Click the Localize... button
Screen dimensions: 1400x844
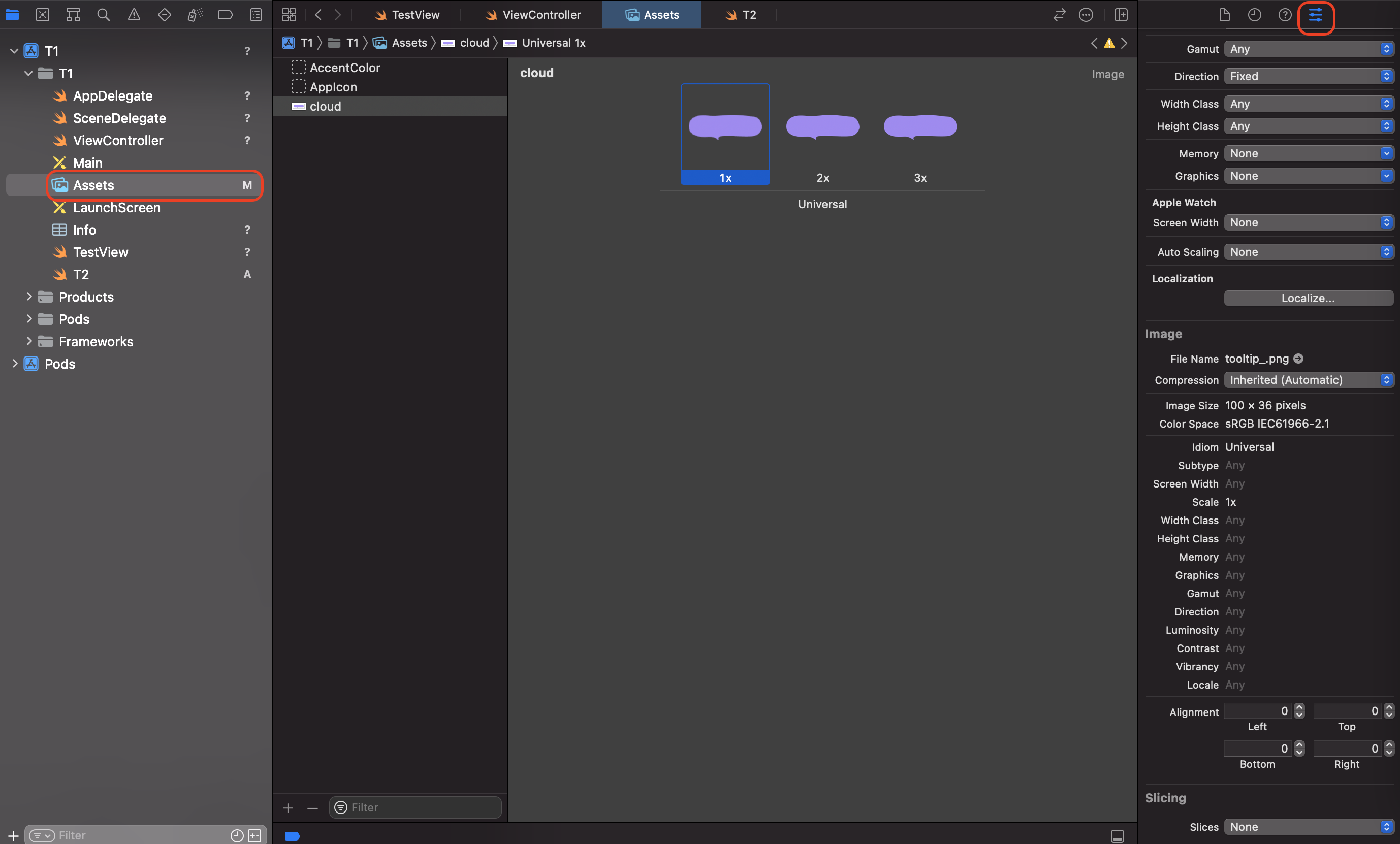[1308, 298]
